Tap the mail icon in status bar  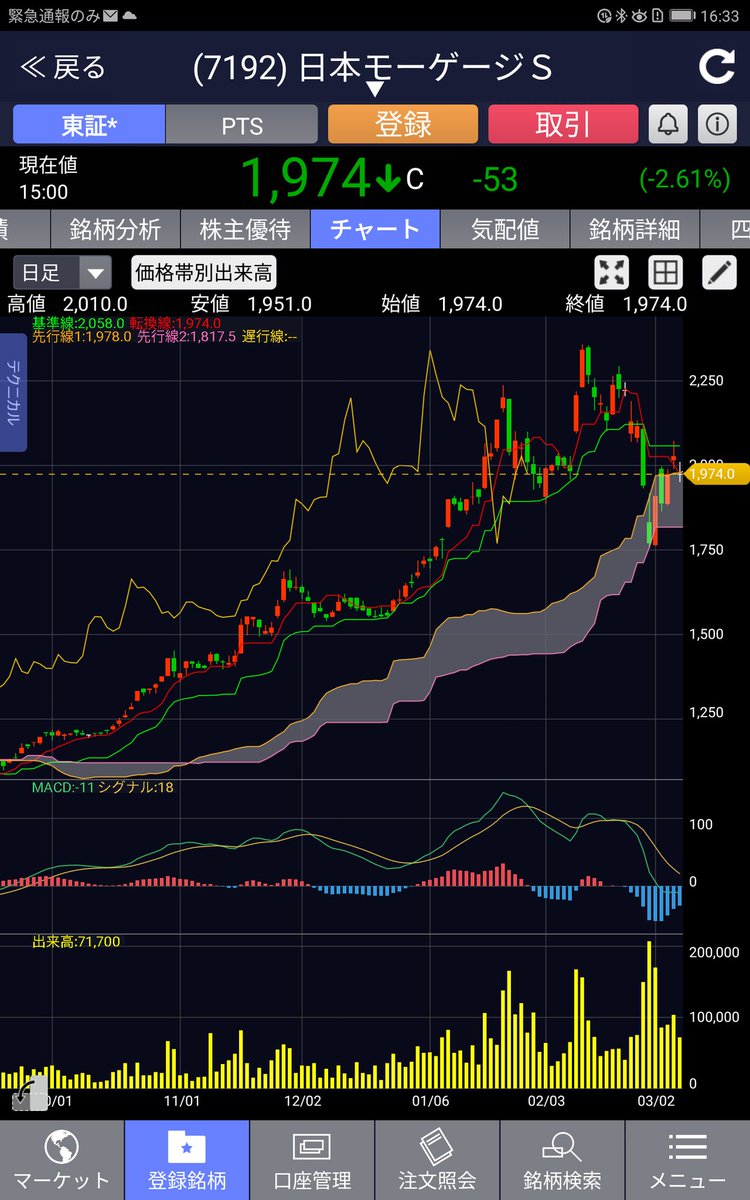(x=109, y=16)
